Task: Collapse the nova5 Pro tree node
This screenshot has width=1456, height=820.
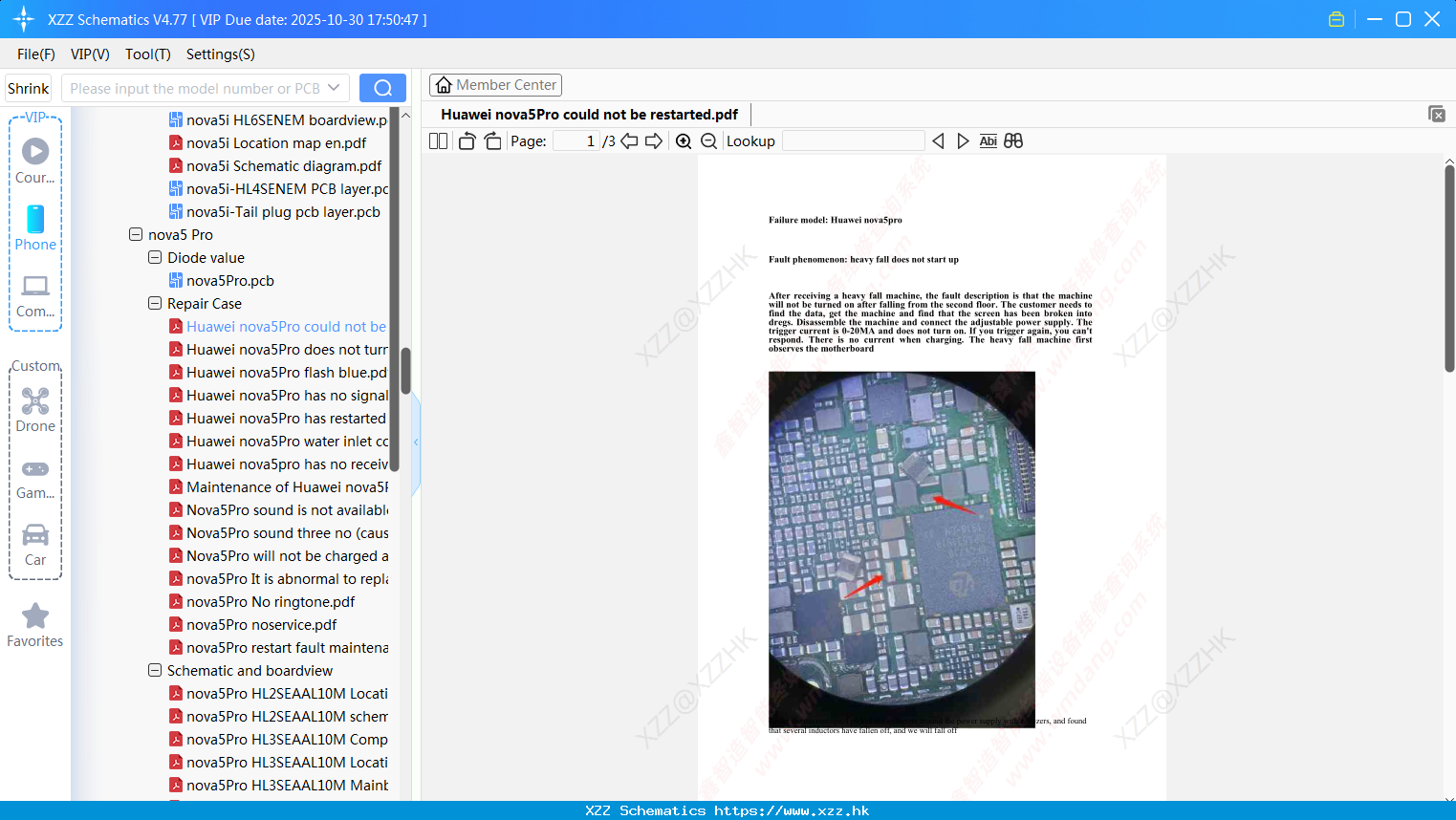Action: tap(136, 234)
